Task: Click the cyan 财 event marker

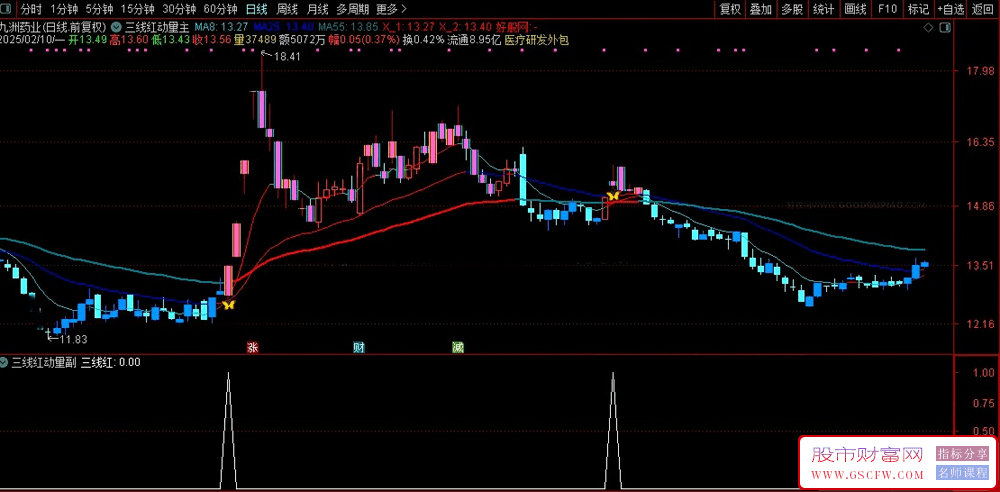Action: point(359,348)
